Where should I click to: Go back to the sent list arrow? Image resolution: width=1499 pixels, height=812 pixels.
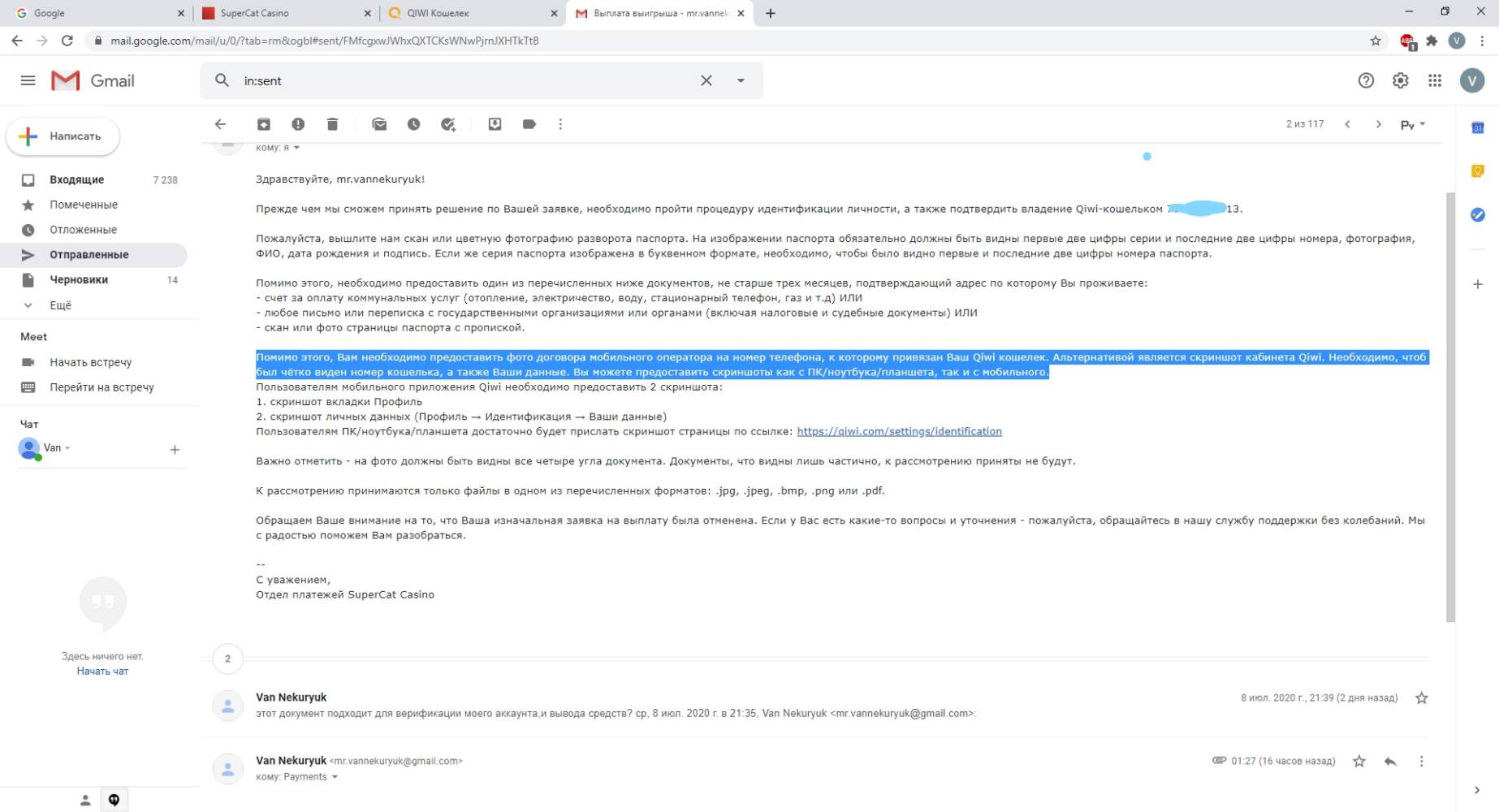click(x=220, y=124)
